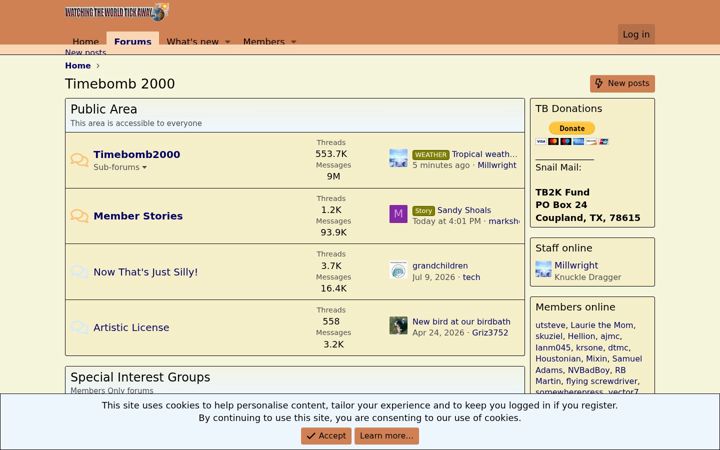Open member utsteve's profile
This screenshot has height=450, width=720.
click(x=550, y=325)
